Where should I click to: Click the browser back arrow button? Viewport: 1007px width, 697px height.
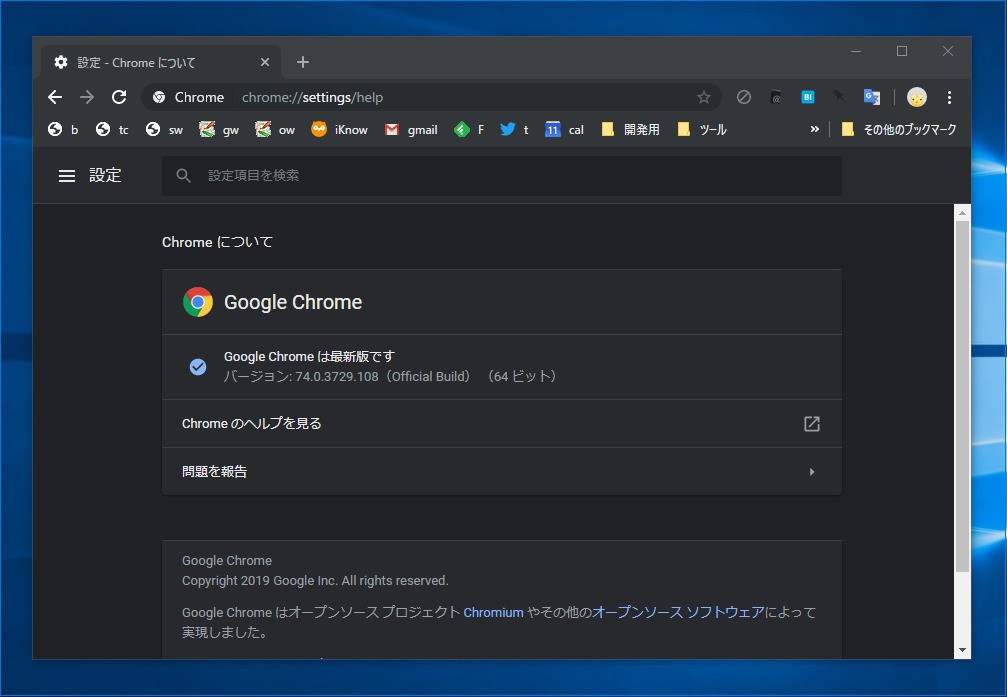(55, 97)
